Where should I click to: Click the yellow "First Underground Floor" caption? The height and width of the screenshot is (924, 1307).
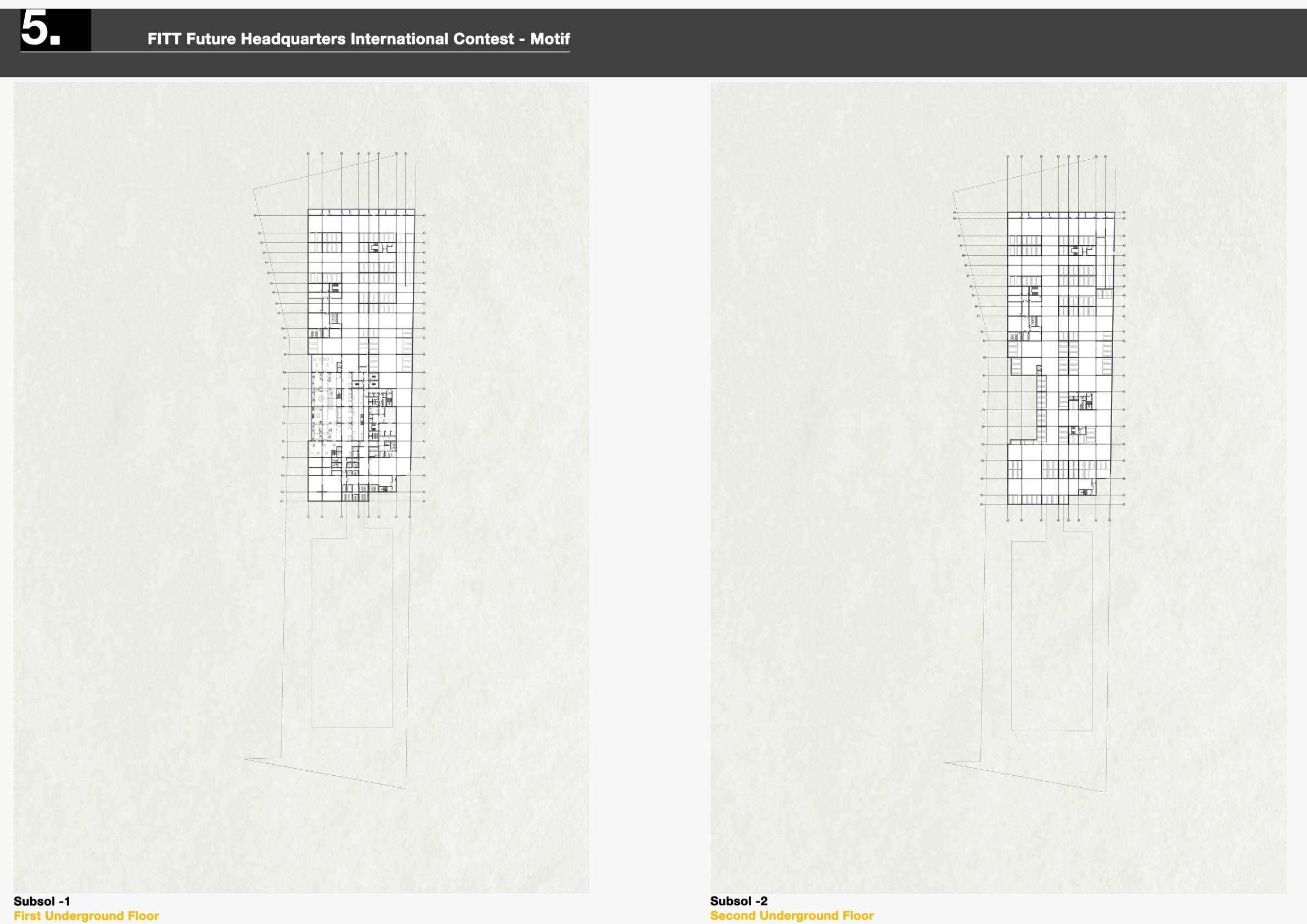click(x=86, y=916)
